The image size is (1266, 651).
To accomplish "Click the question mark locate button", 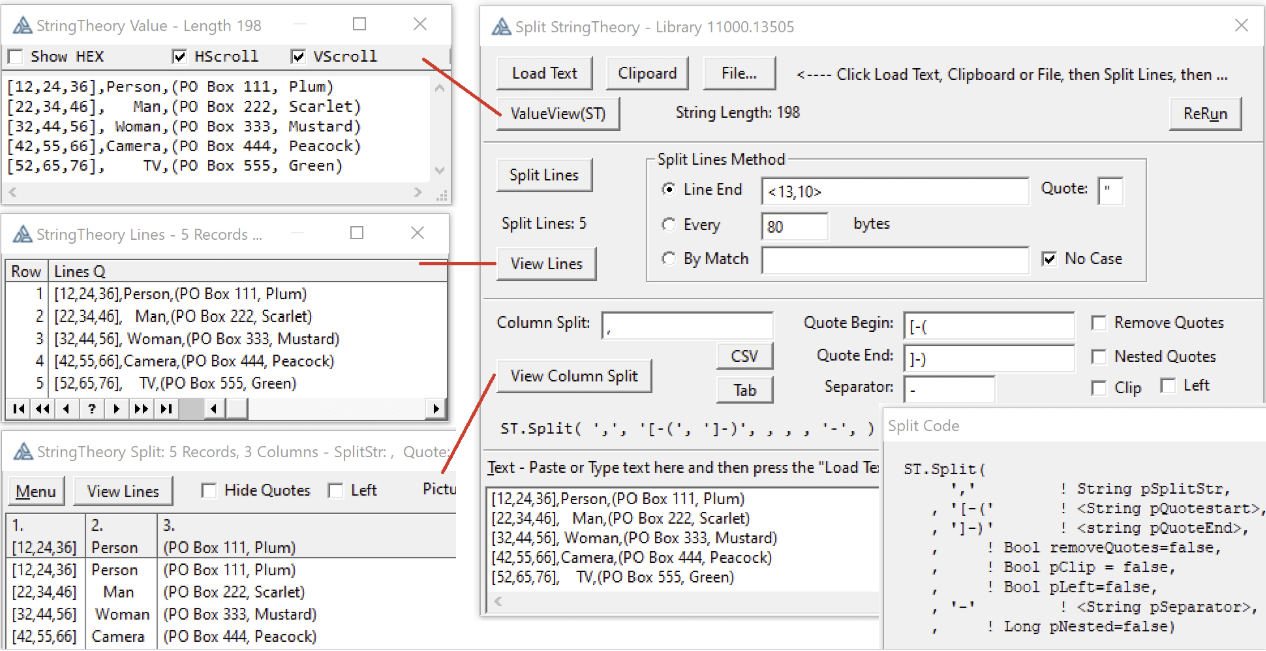I will 91,408.
